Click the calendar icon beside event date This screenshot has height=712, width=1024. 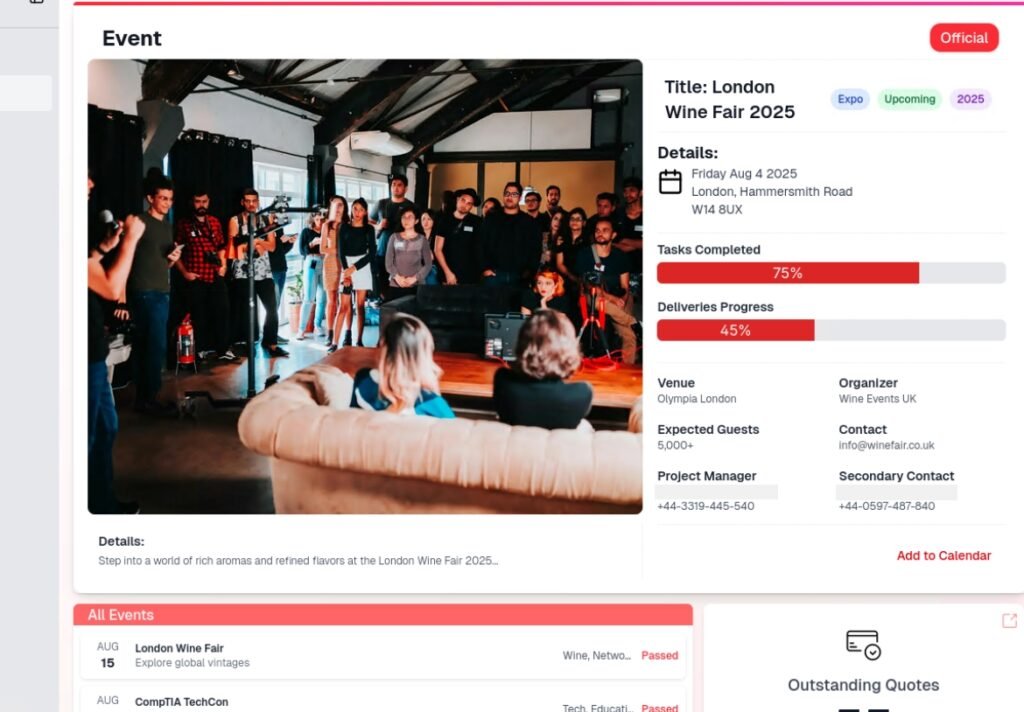click(x=670, y=182)
